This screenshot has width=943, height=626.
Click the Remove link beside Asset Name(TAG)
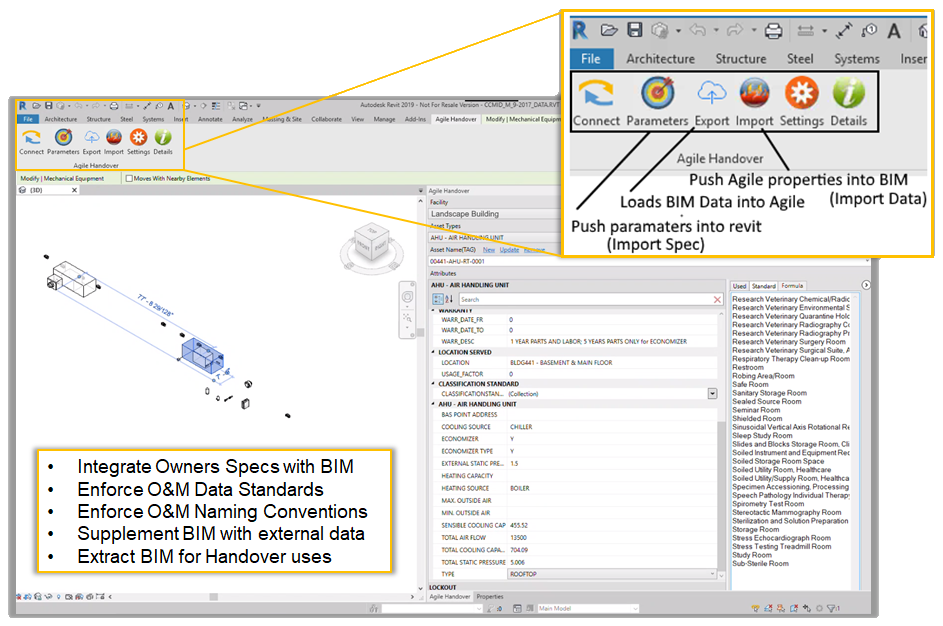pyautogui.click(x=535, y=250)
